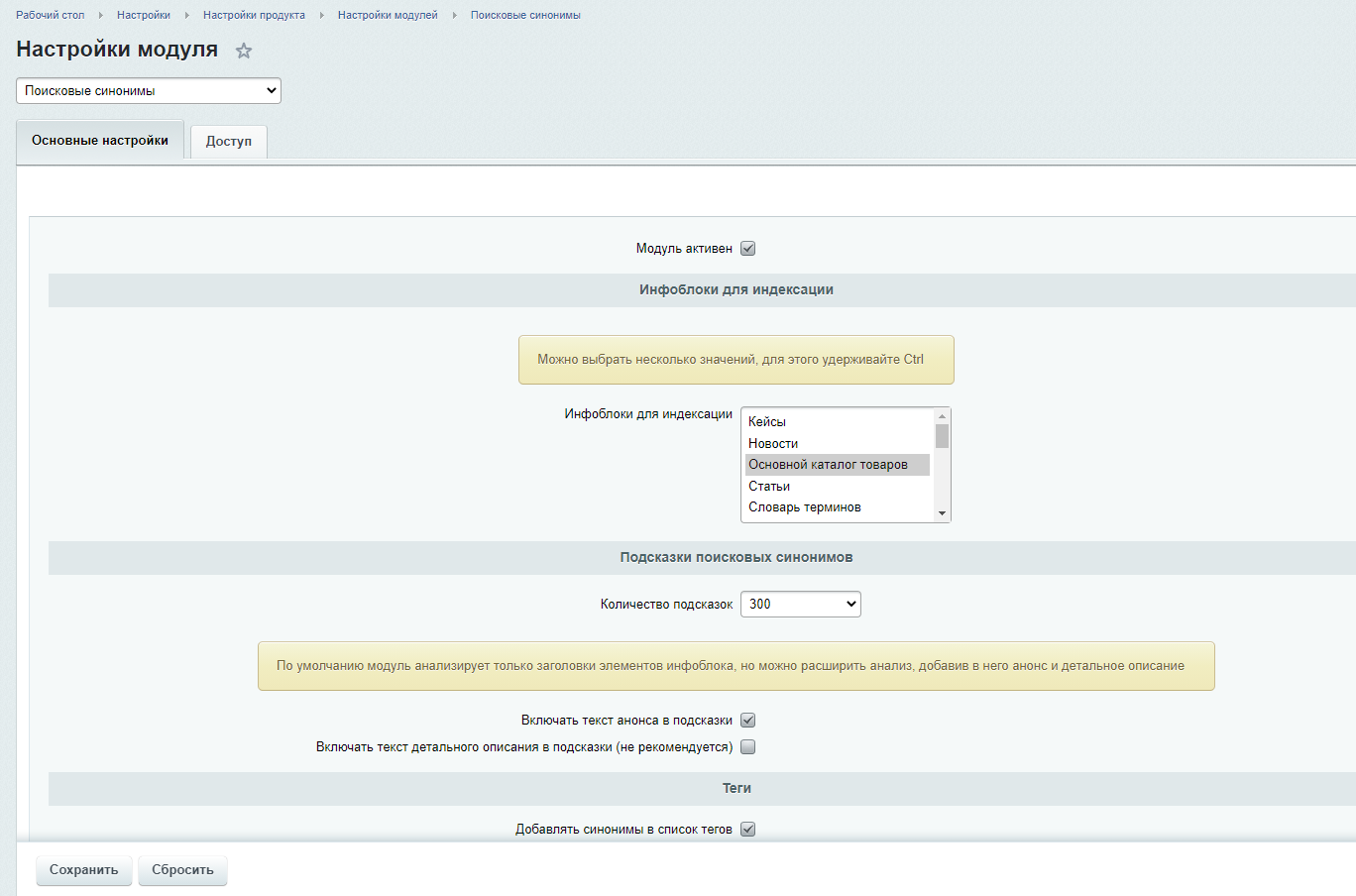This screenshot has height=896, width=1356.
Task: Switch to the 'Доступ' tab
Action: [x=229, y=142]
